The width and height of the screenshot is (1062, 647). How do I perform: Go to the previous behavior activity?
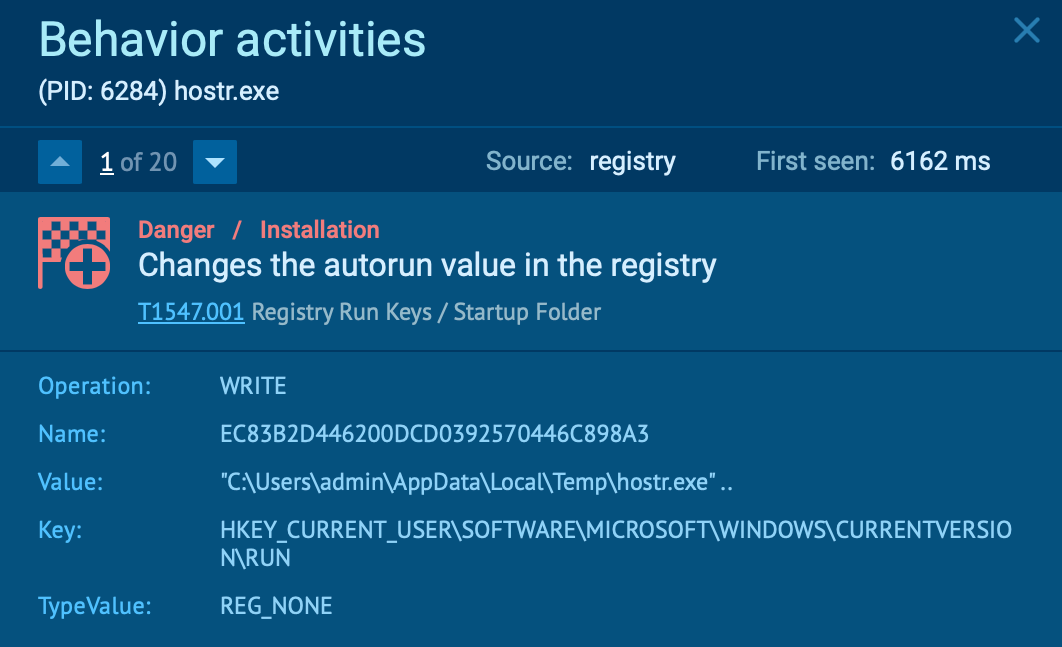tap(59, 162)
